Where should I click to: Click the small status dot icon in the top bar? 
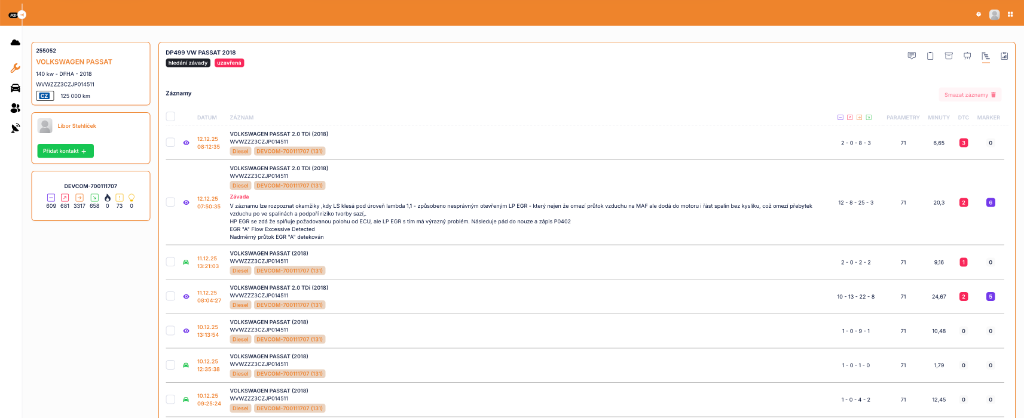[x=978, y=14]
